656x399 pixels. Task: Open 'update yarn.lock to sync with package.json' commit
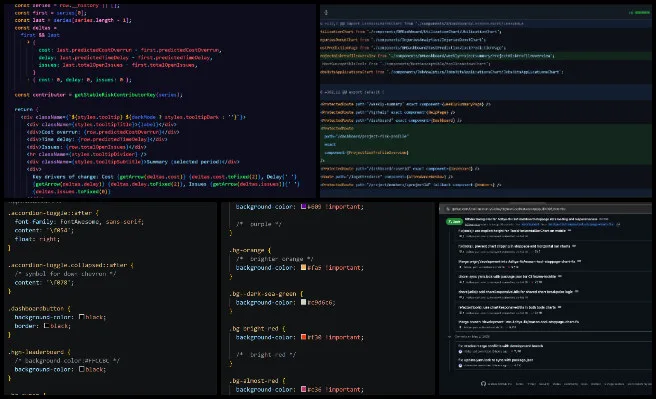click(495, 360)
